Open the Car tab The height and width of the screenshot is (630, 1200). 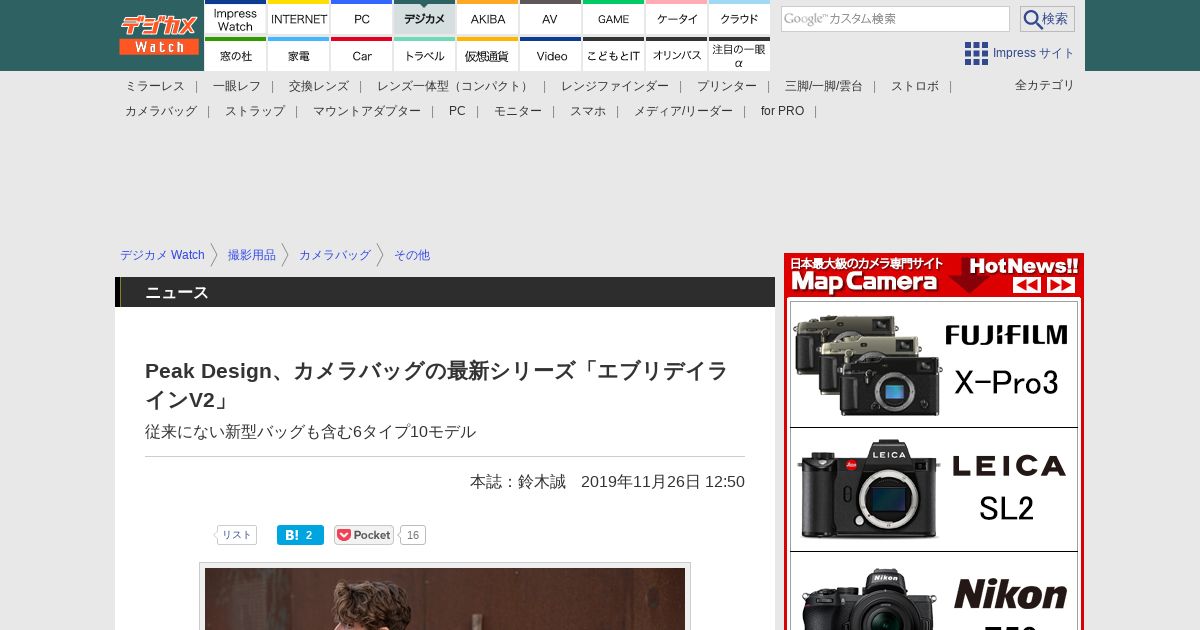362,55
